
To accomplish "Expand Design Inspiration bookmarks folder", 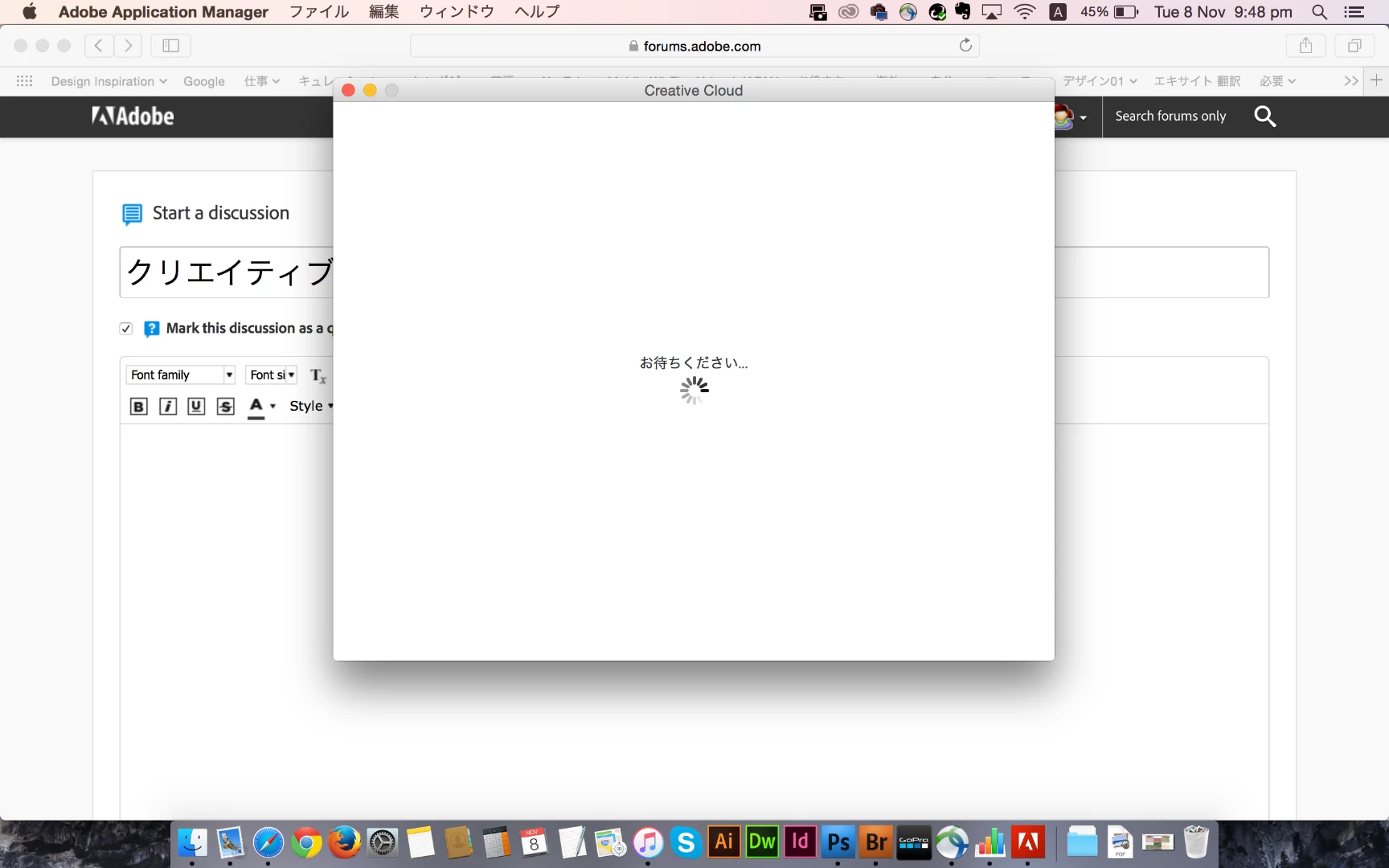I will [109, 81].
